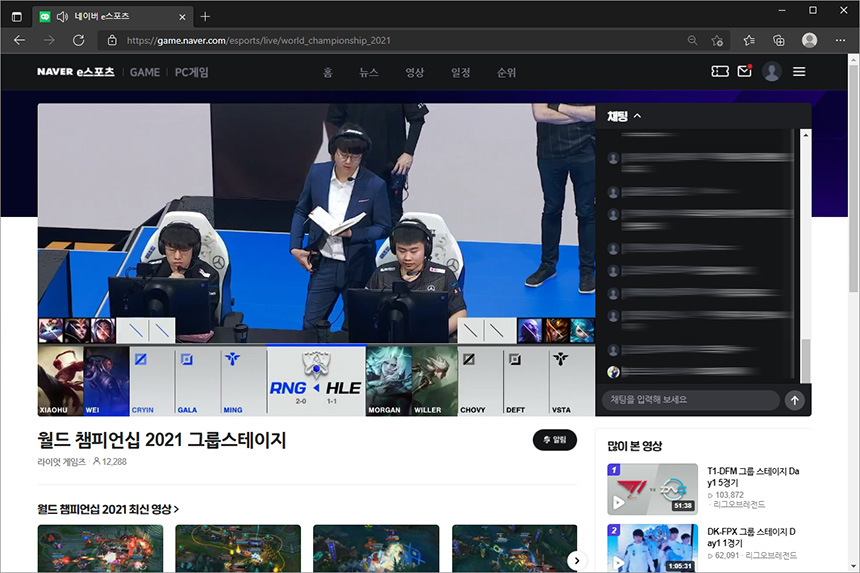Open the fourth latest-video thumbnail
Viewport: 860px width, 573px height.
tap(514, 548)
